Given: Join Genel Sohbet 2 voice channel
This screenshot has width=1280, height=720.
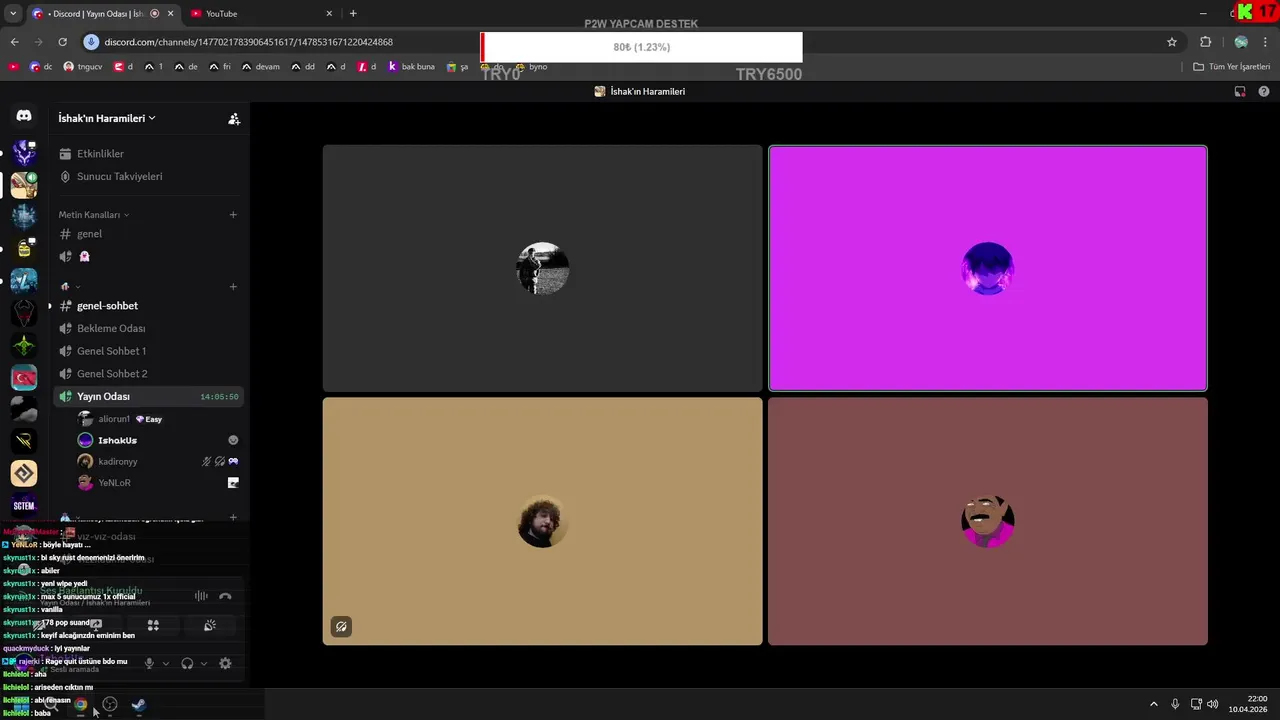Looking at the screenshot, I should click(x=147, y=374).
